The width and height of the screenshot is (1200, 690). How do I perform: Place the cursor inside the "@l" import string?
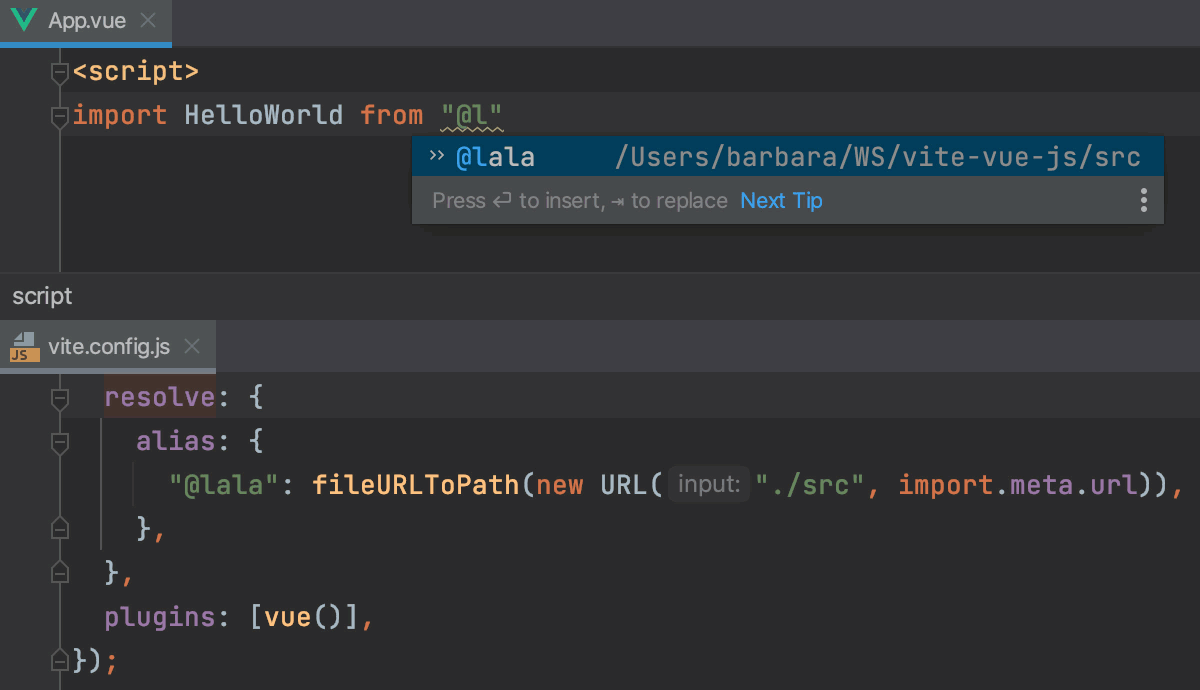click(x=470, y=114)
